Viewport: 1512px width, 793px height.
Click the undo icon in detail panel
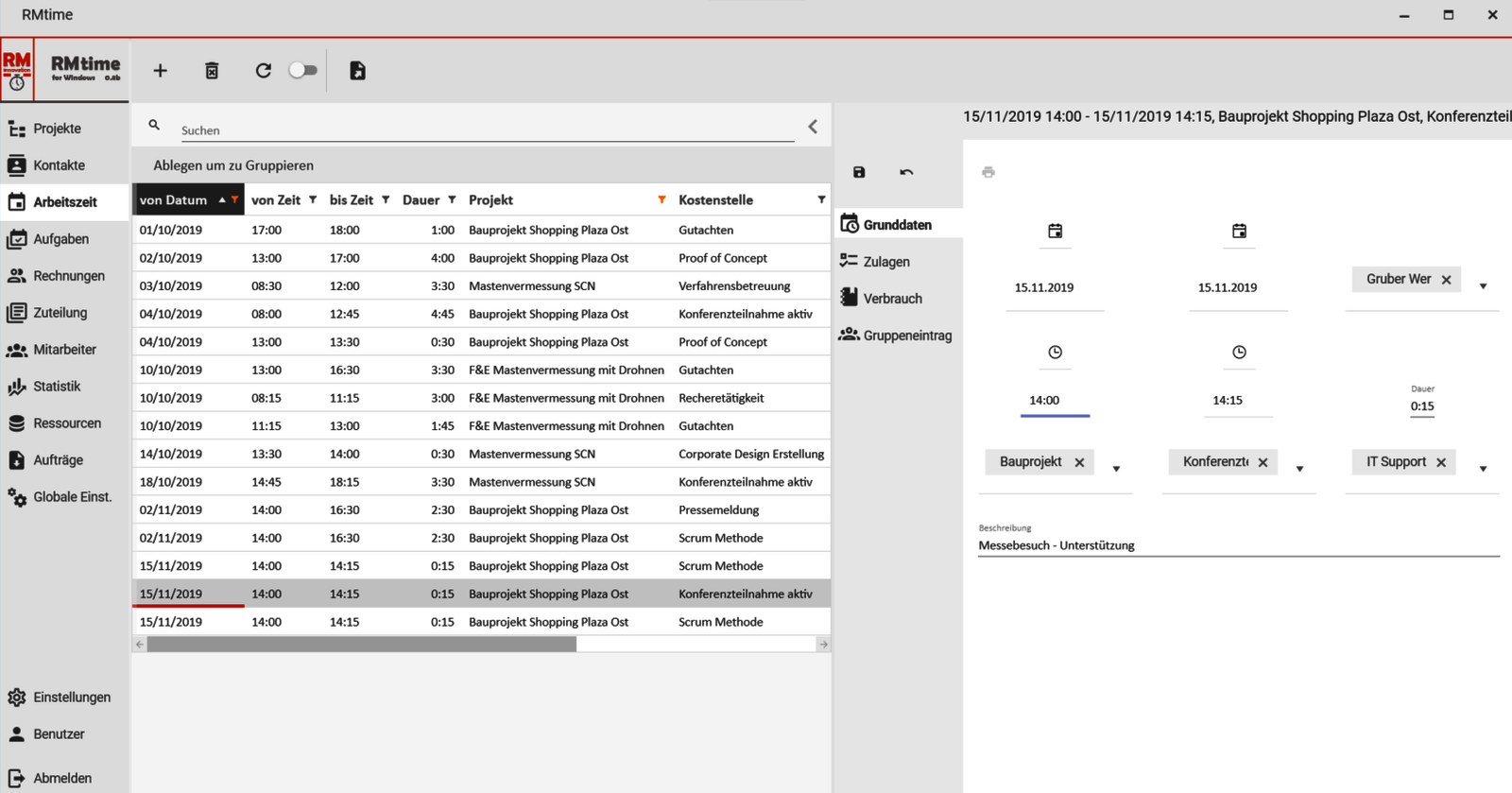point(906,172)
